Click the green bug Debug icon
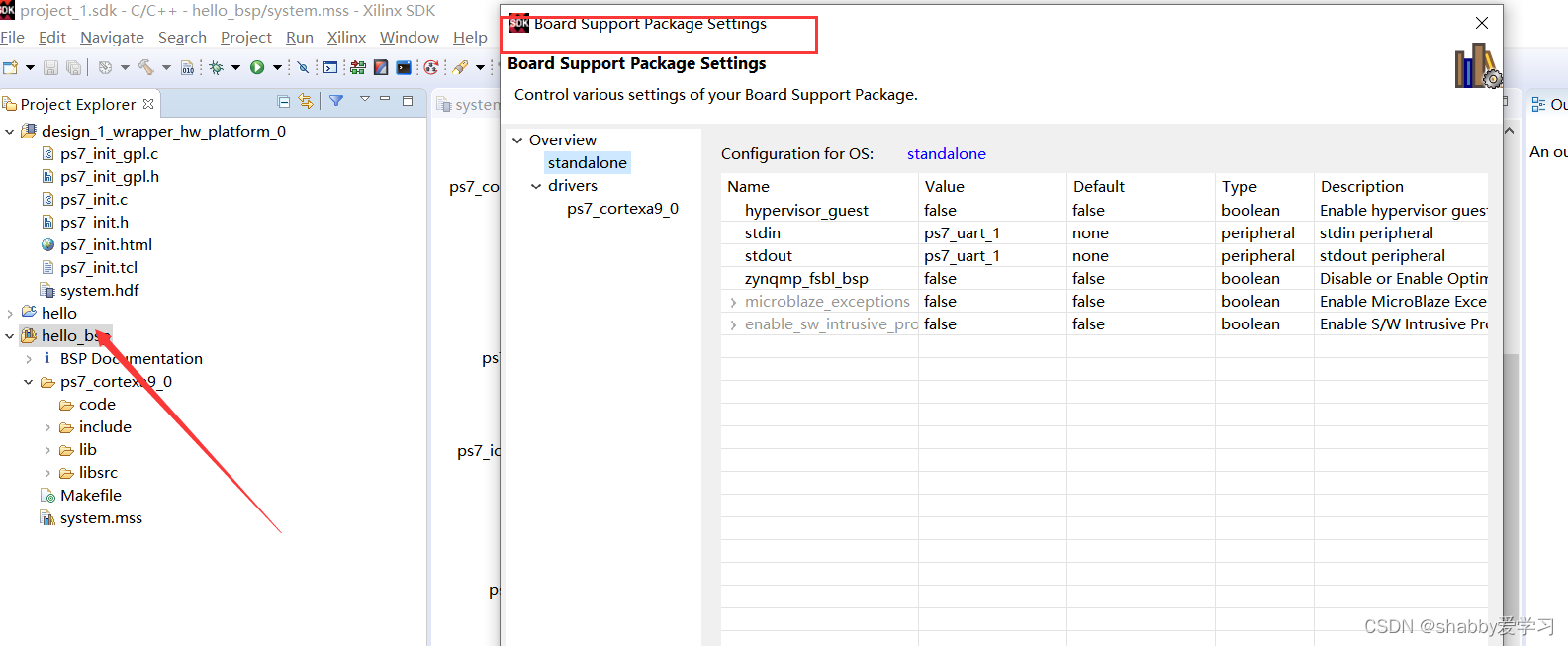This screenshot has width=1568, height=646. pyautogui.click(x=216, y=67)
